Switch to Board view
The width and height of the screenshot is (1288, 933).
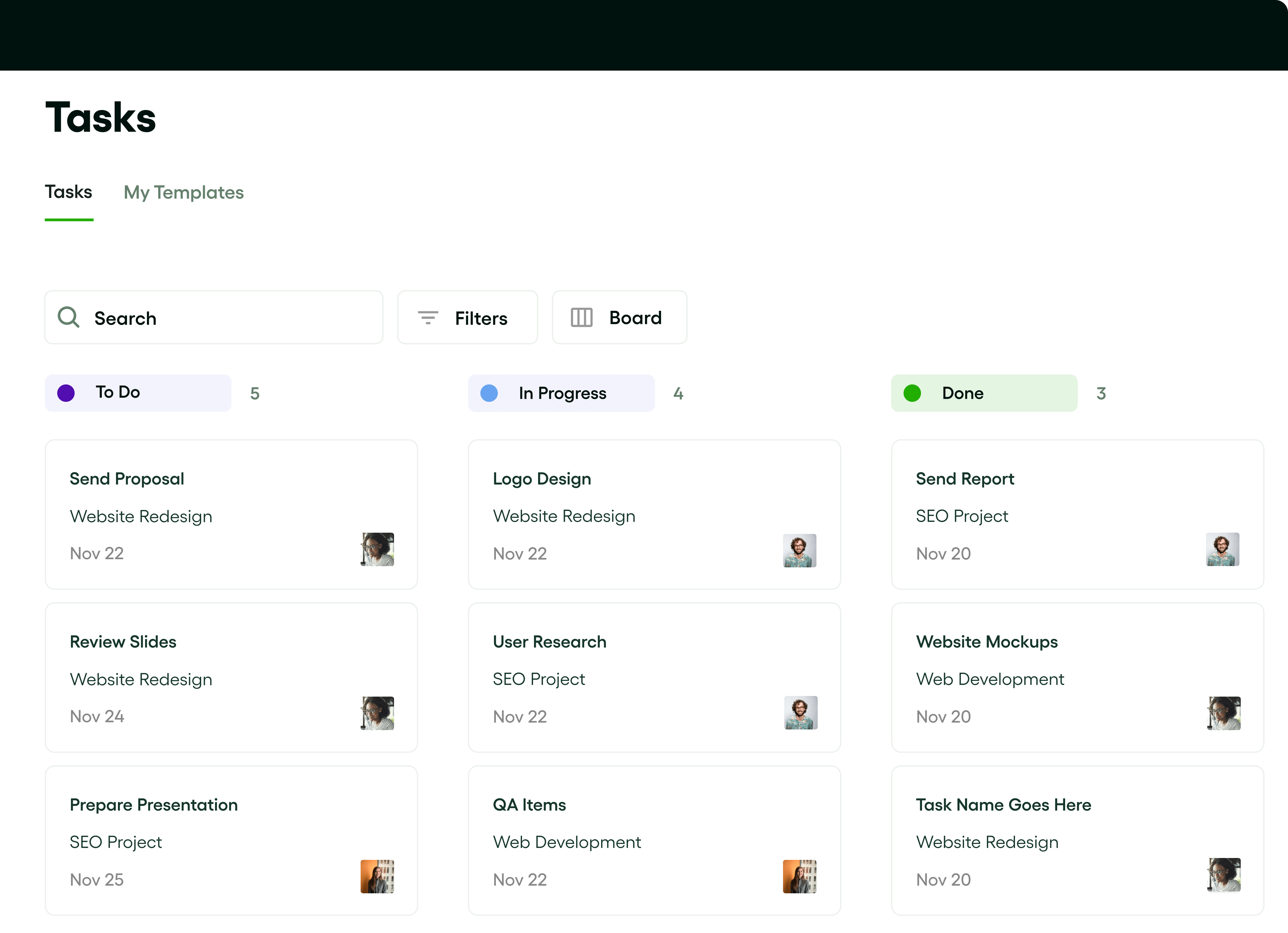[619, 317]
